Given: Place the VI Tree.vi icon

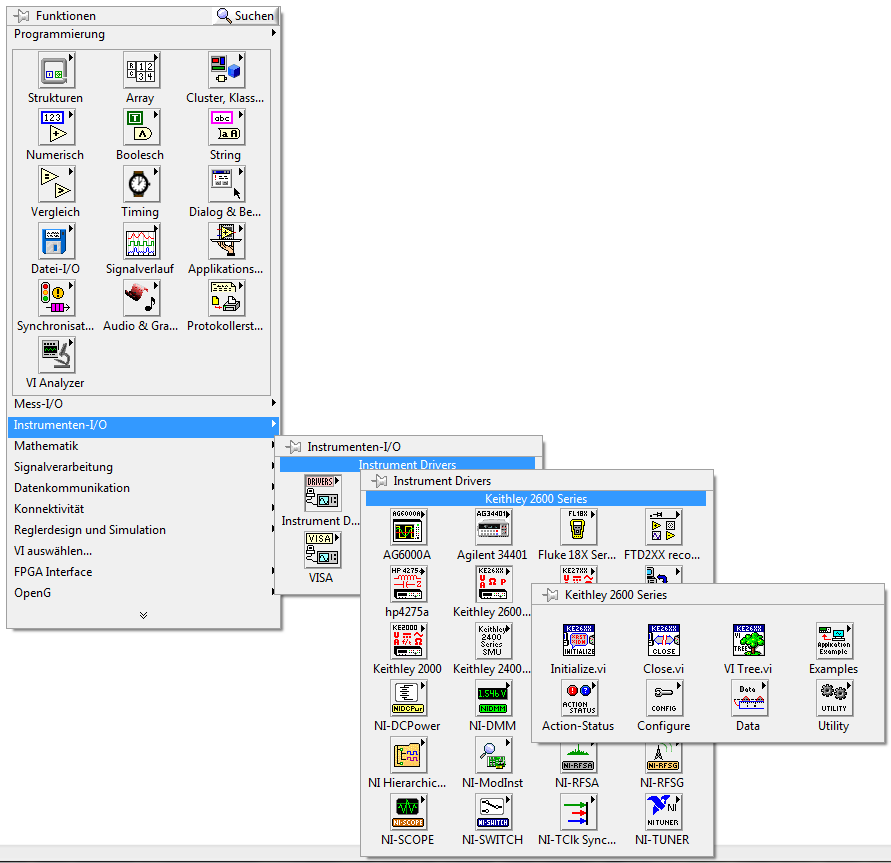Looking at the screenshot, I should coord(749,640).
